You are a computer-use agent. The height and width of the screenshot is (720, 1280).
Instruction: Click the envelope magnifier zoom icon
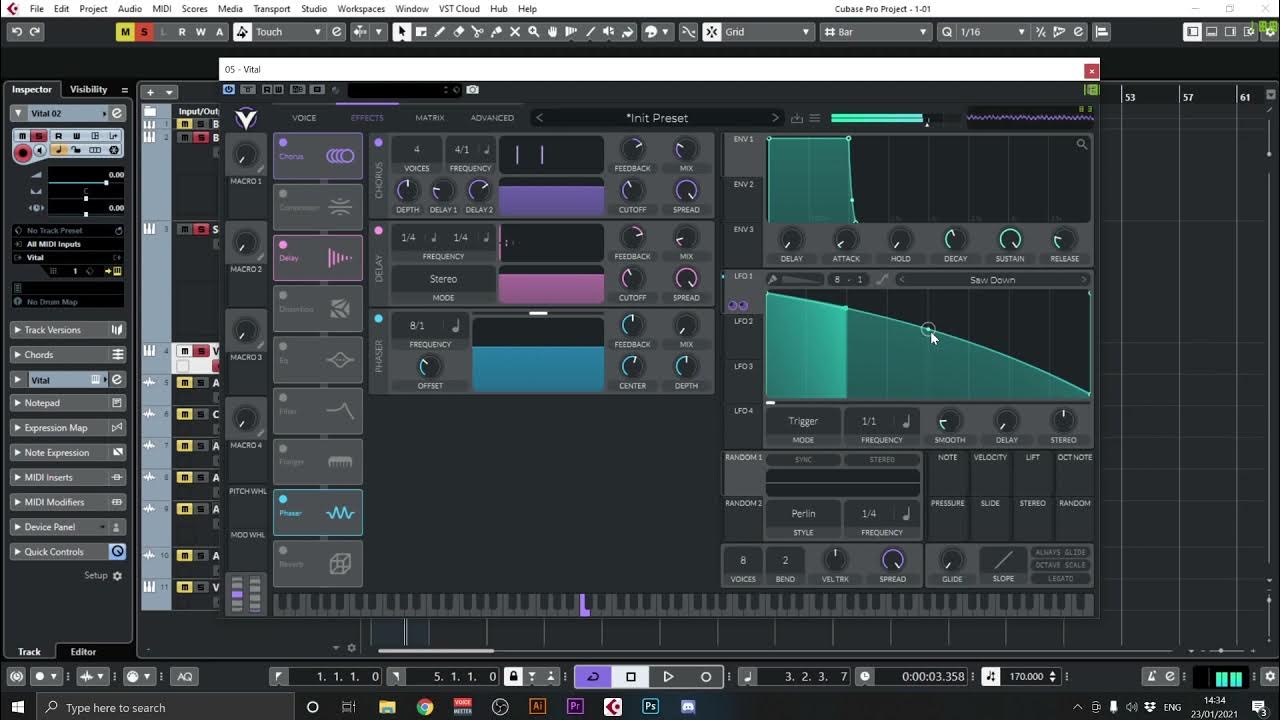point(1081,145)
